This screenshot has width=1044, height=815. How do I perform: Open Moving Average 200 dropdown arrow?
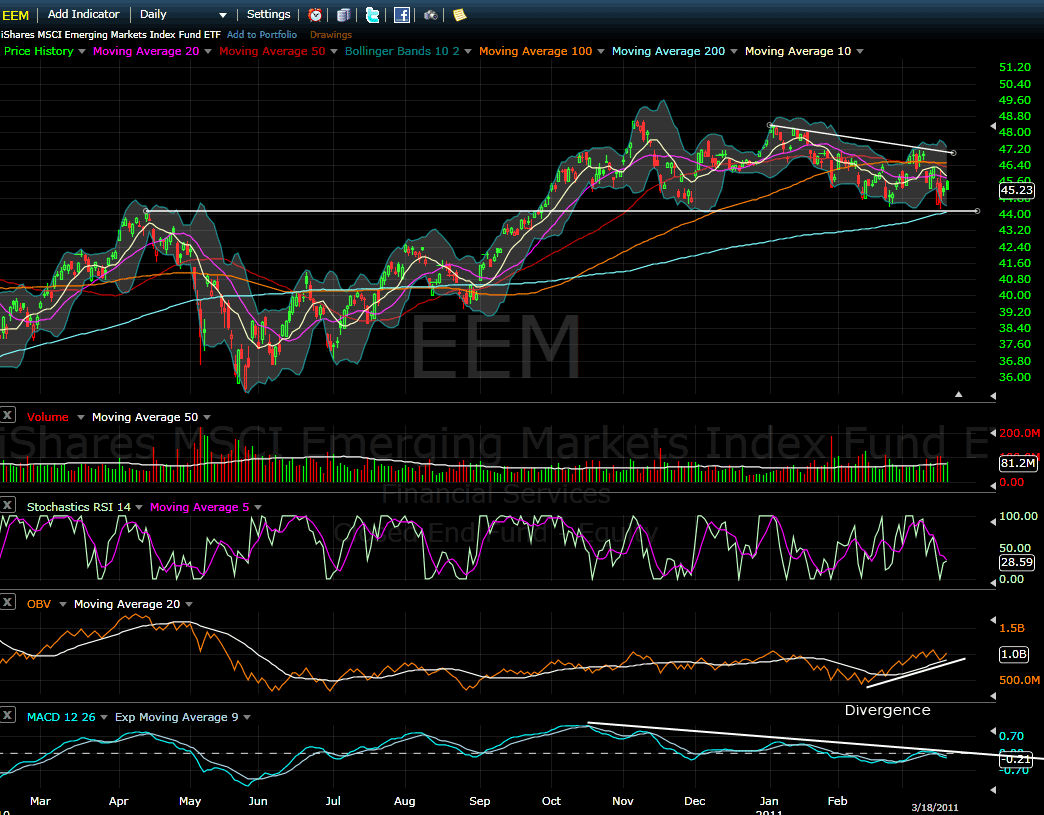click(x=734, y=51)
